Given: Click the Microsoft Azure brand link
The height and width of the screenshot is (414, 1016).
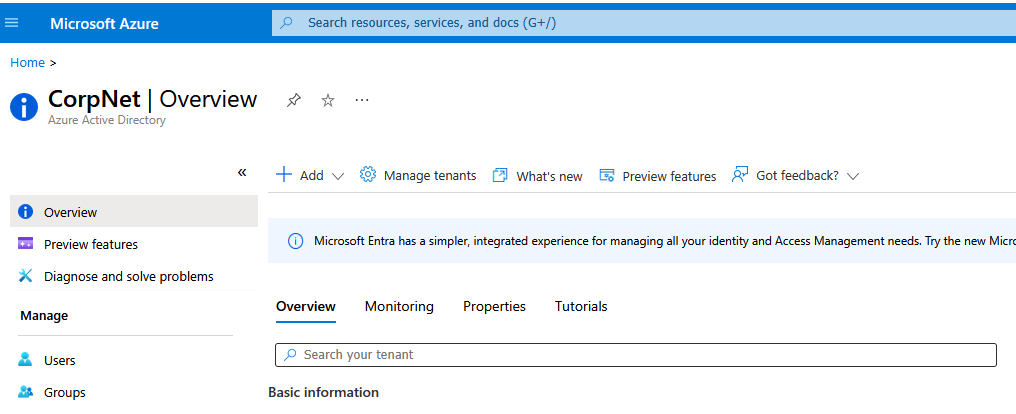Looking at the screenshot, I should [104, 23].
